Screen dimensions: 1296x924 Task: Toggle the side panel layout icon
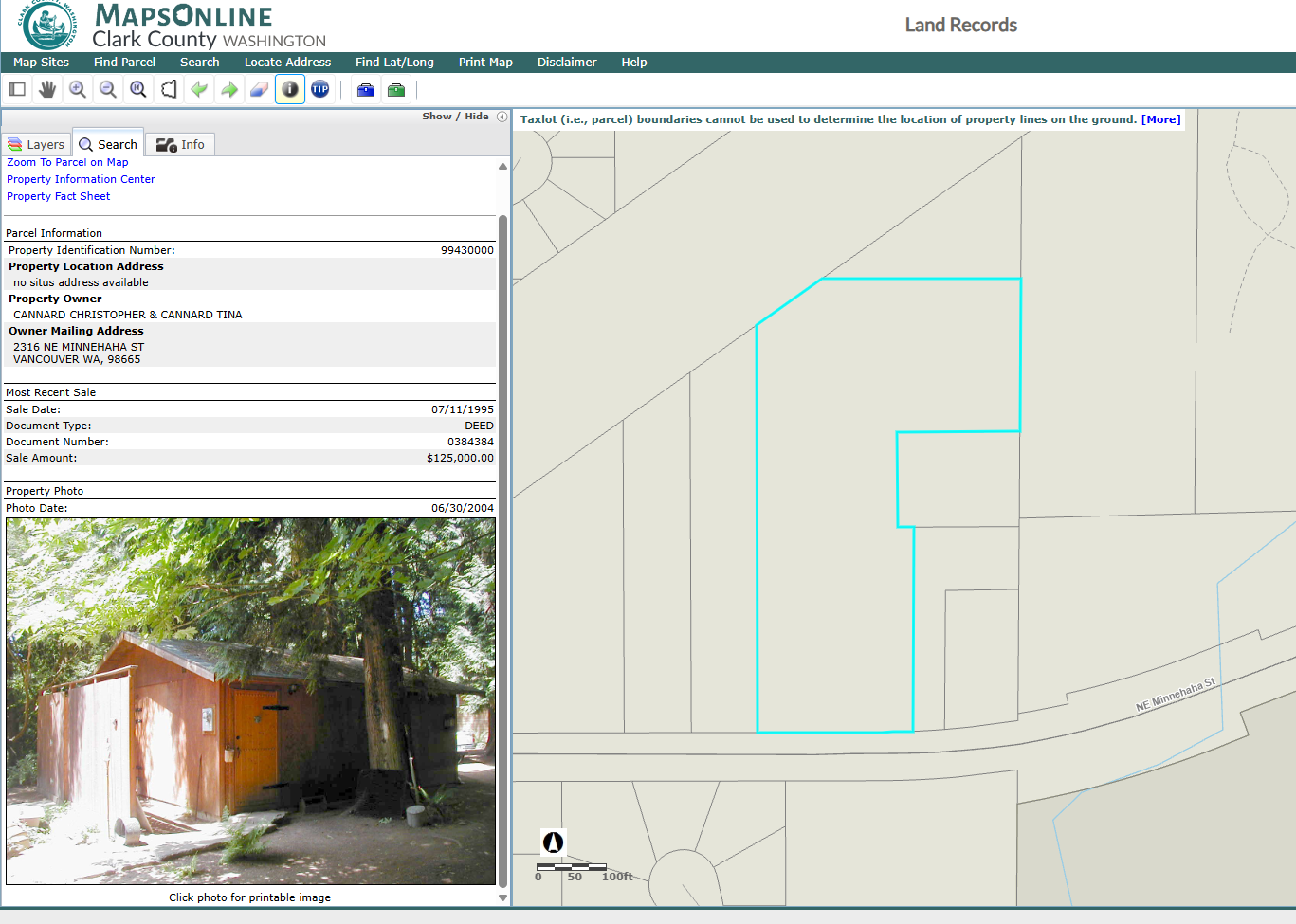[x=17, y=89]
